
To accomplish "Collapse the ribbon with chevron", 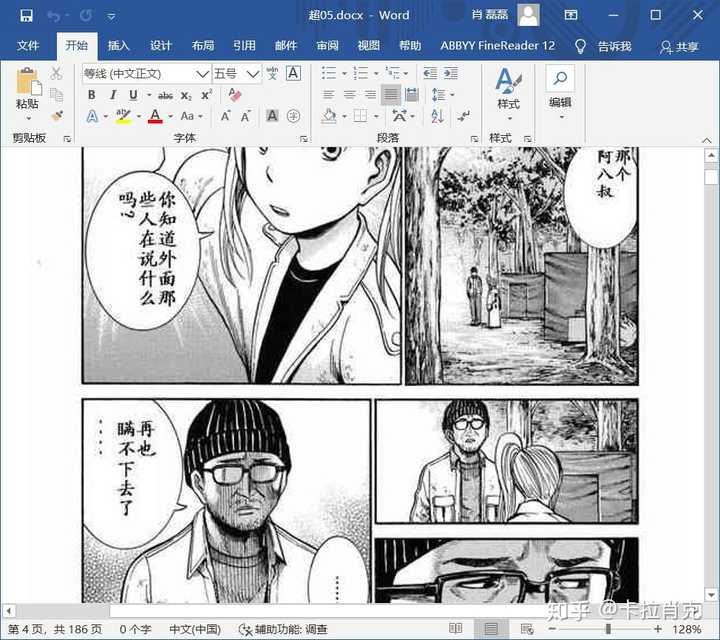I will coord(707,140).
